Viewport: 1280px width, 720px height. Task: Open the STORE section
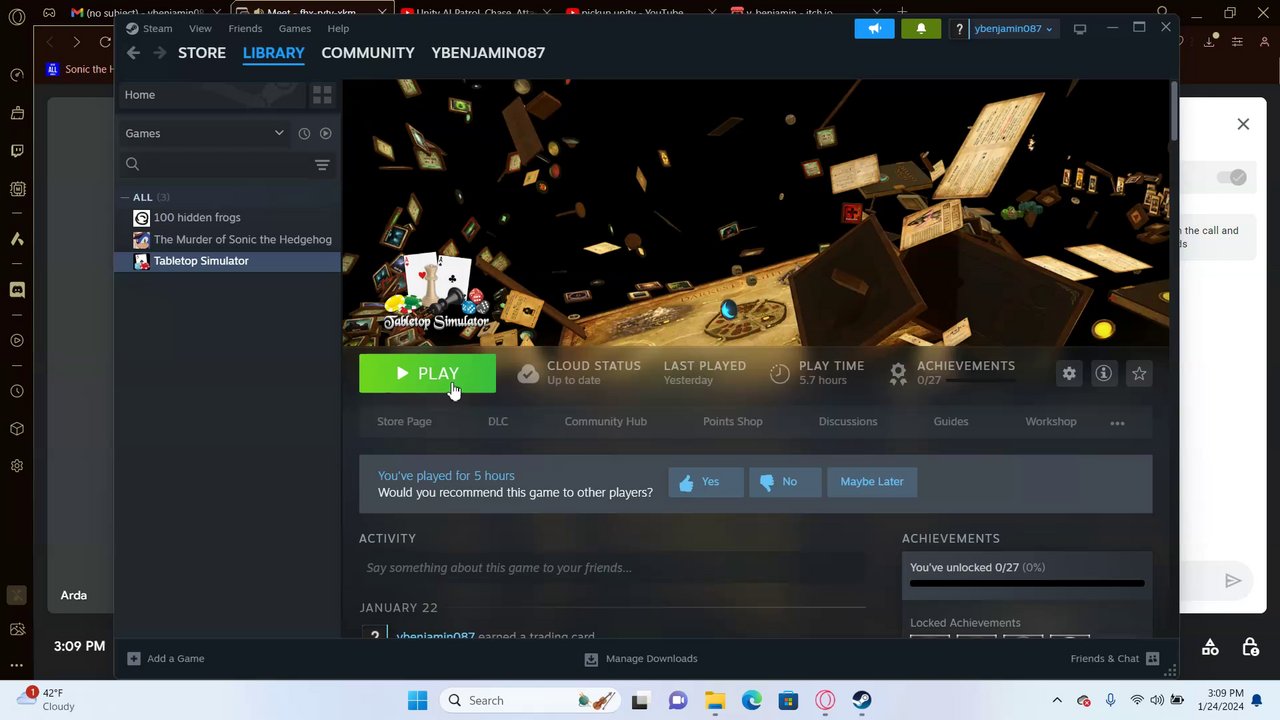tap(202, 52)
